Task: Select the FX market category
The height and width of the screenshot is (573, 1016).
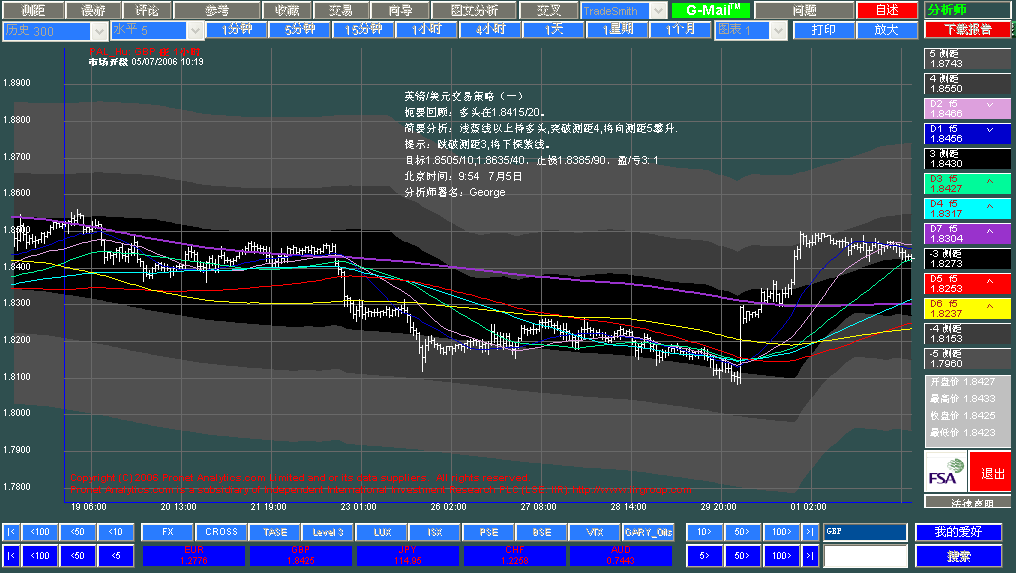Action: point(167,532)
